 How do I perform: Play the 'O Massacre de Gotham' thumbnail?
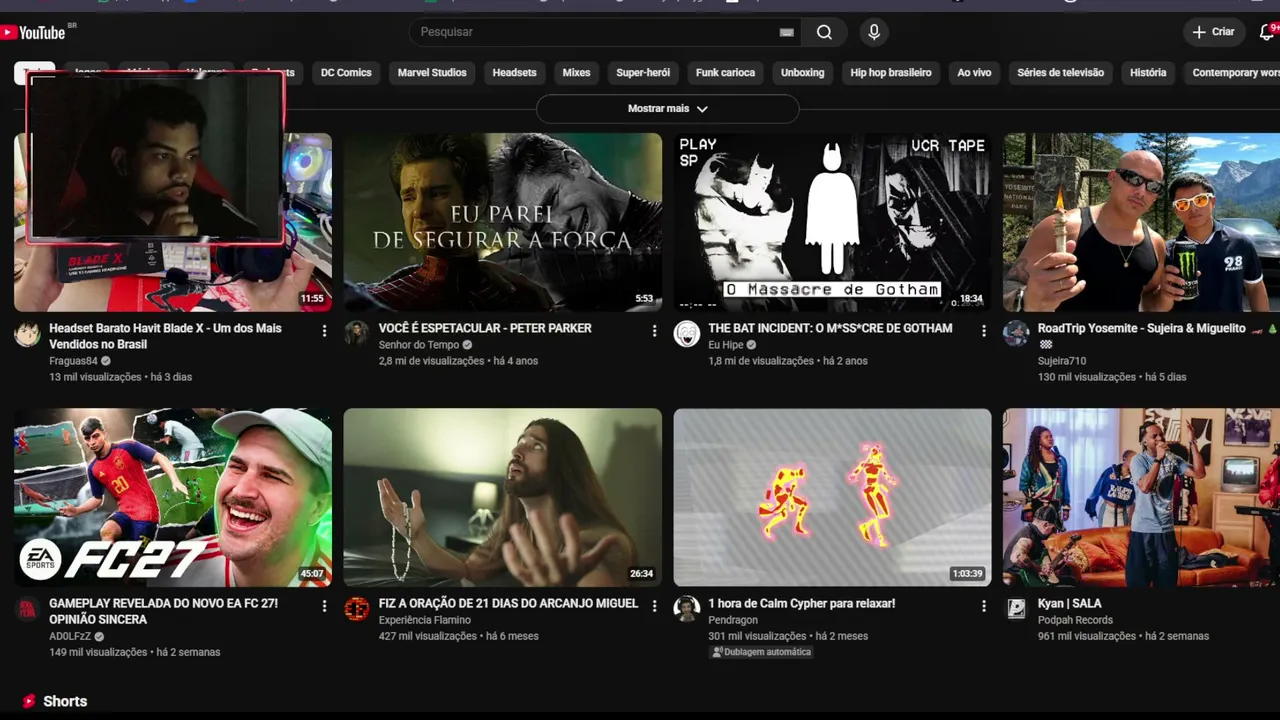(832, 222)
